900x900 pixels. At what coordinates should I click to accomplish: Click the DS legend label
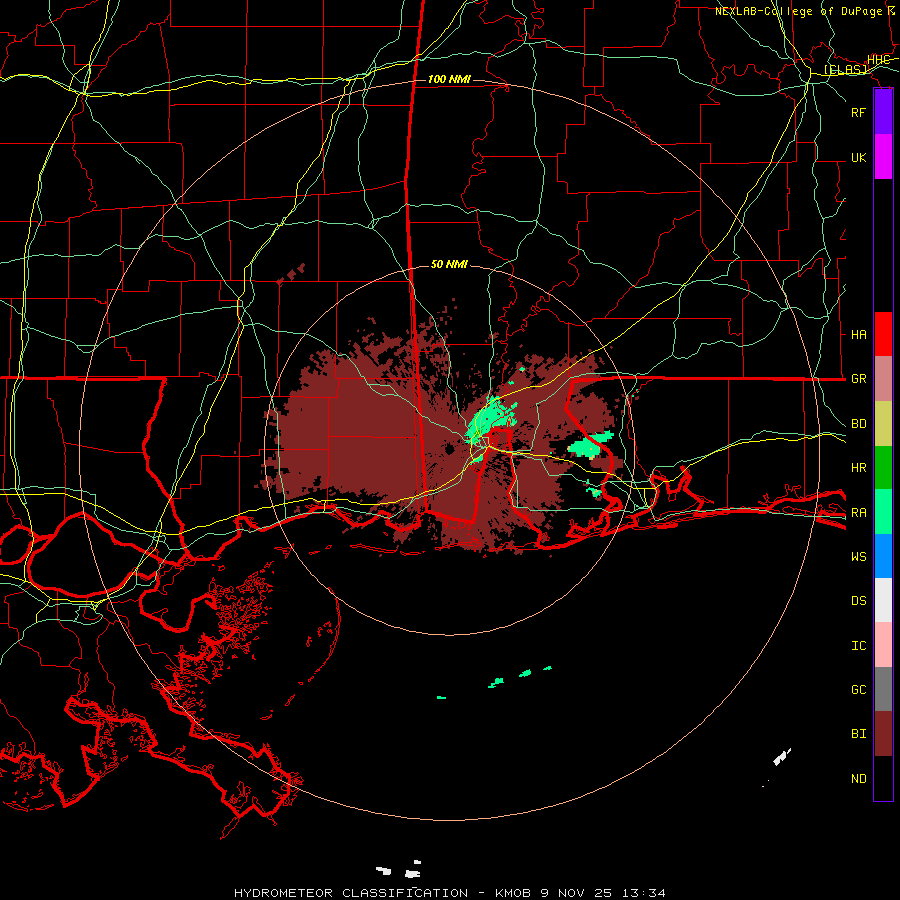click(858, 601)
